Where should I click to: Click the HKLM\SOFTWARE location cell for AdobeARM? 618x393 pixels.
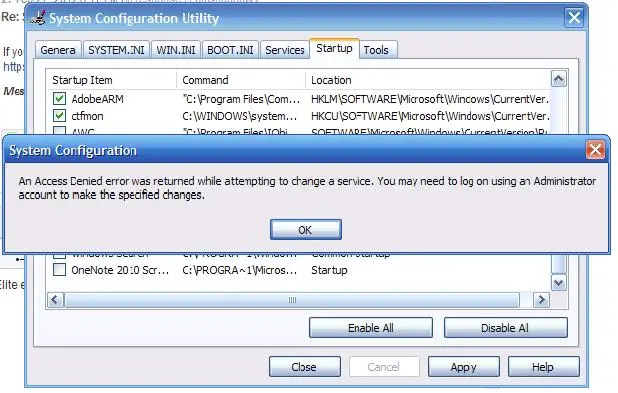click(x=430, y=99)
